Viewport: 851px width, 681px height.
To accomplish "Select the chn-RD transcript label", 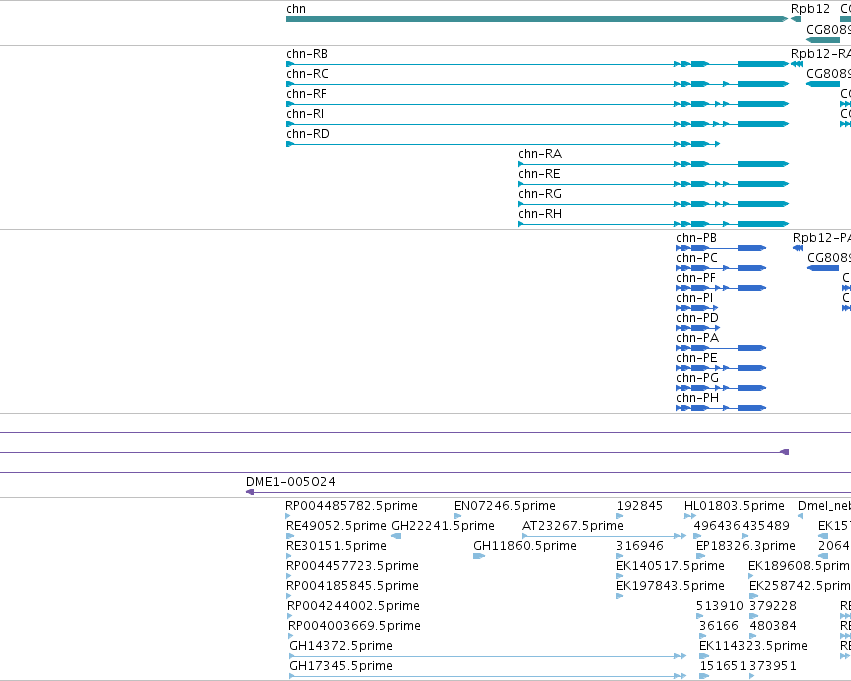I will (x=308, y=134).
